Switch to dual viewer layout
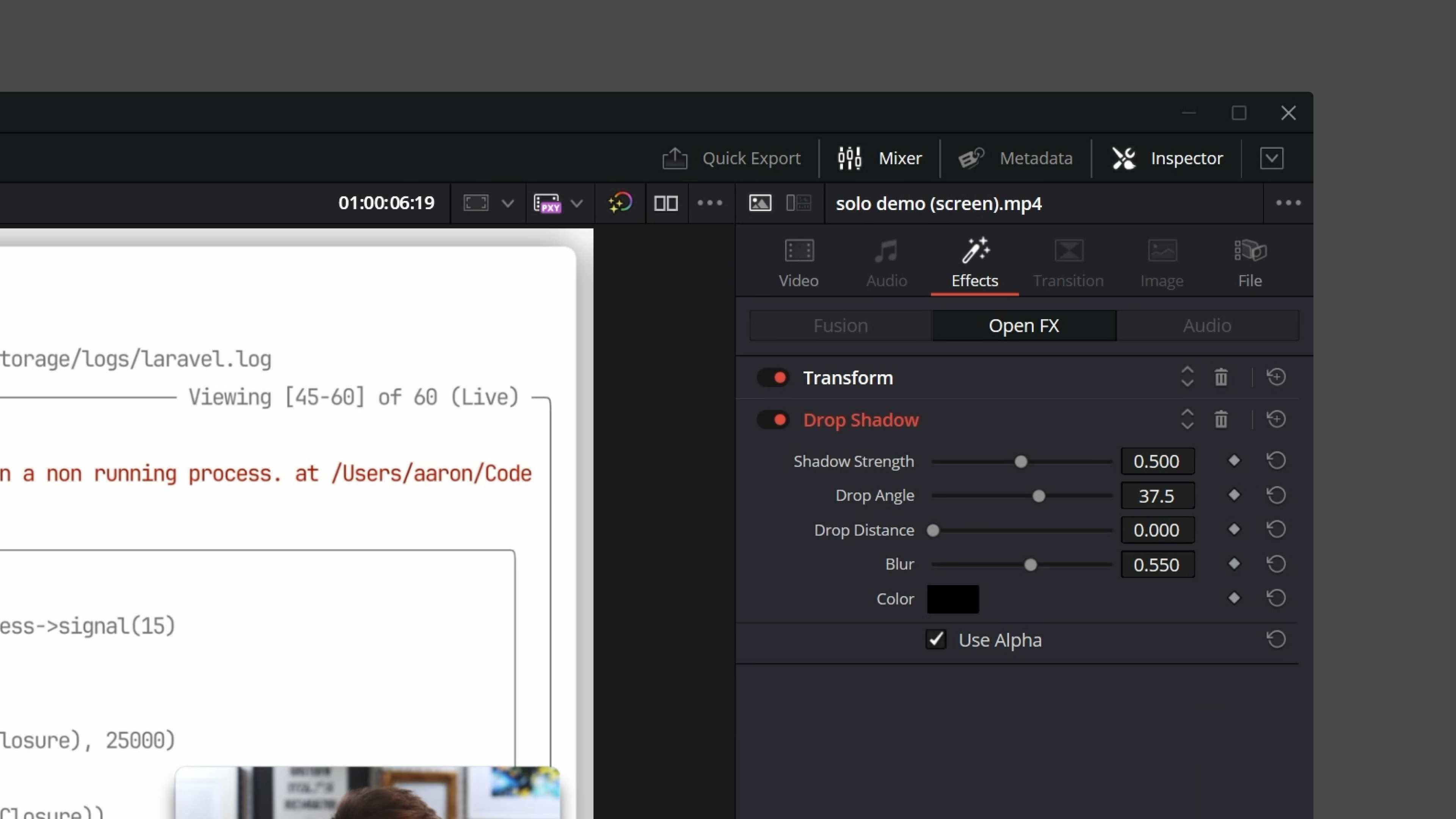The width and height of the screenshot is (1456, 819). [667, 203]
